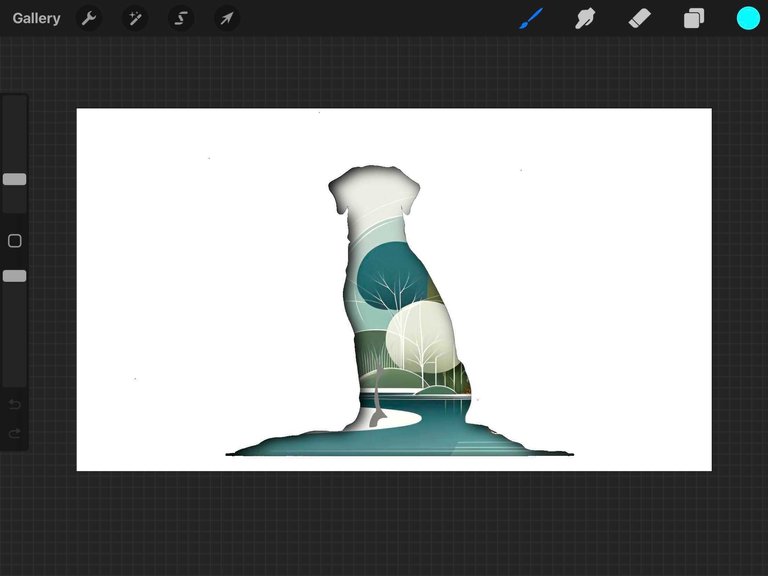Open the Actions wrench menu
This screenshot has height=576, width=768.
pyautogui.click(x=89, y=18)
